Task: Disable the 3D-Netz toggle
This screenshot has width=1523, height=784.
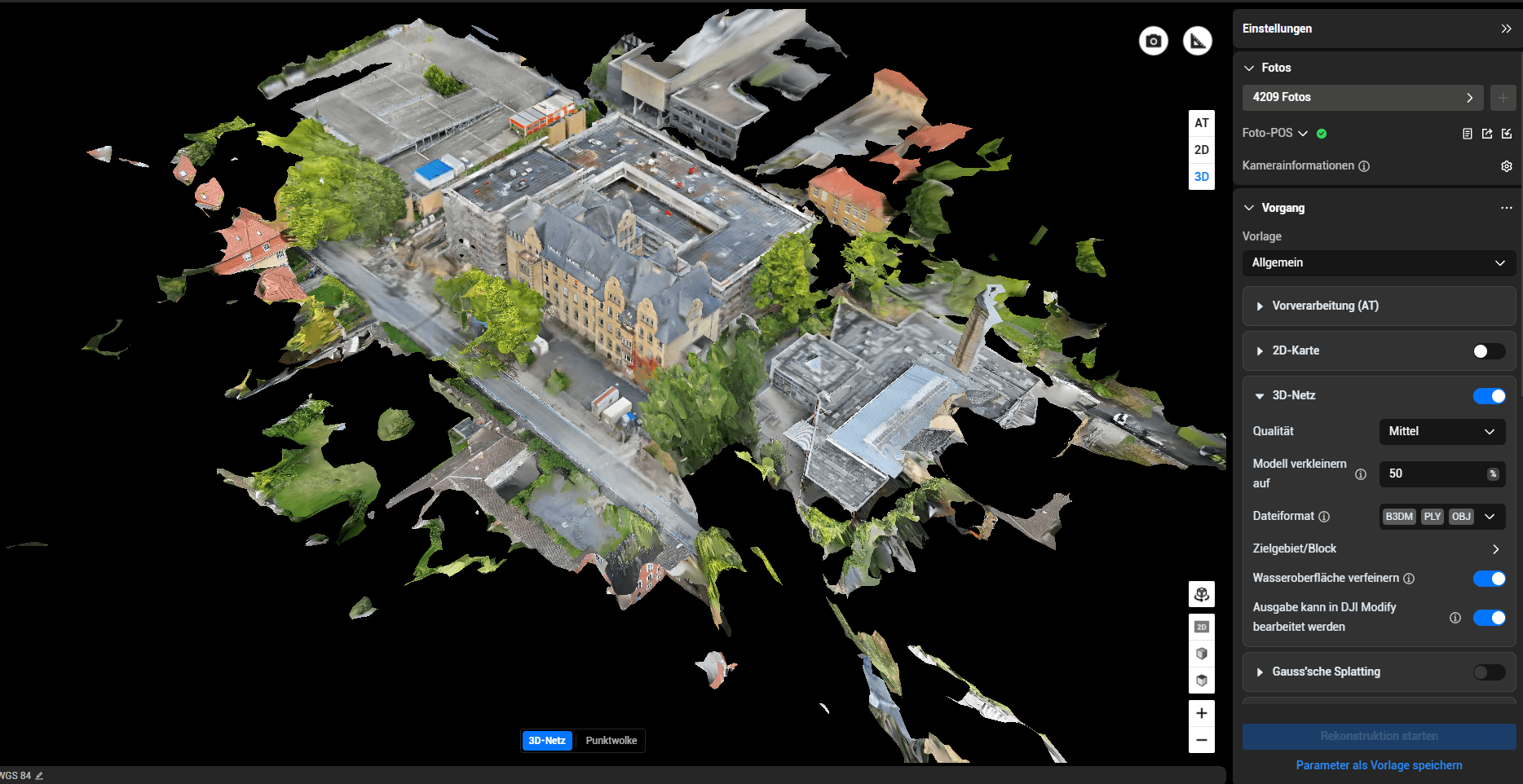Action: [1489, 396]
